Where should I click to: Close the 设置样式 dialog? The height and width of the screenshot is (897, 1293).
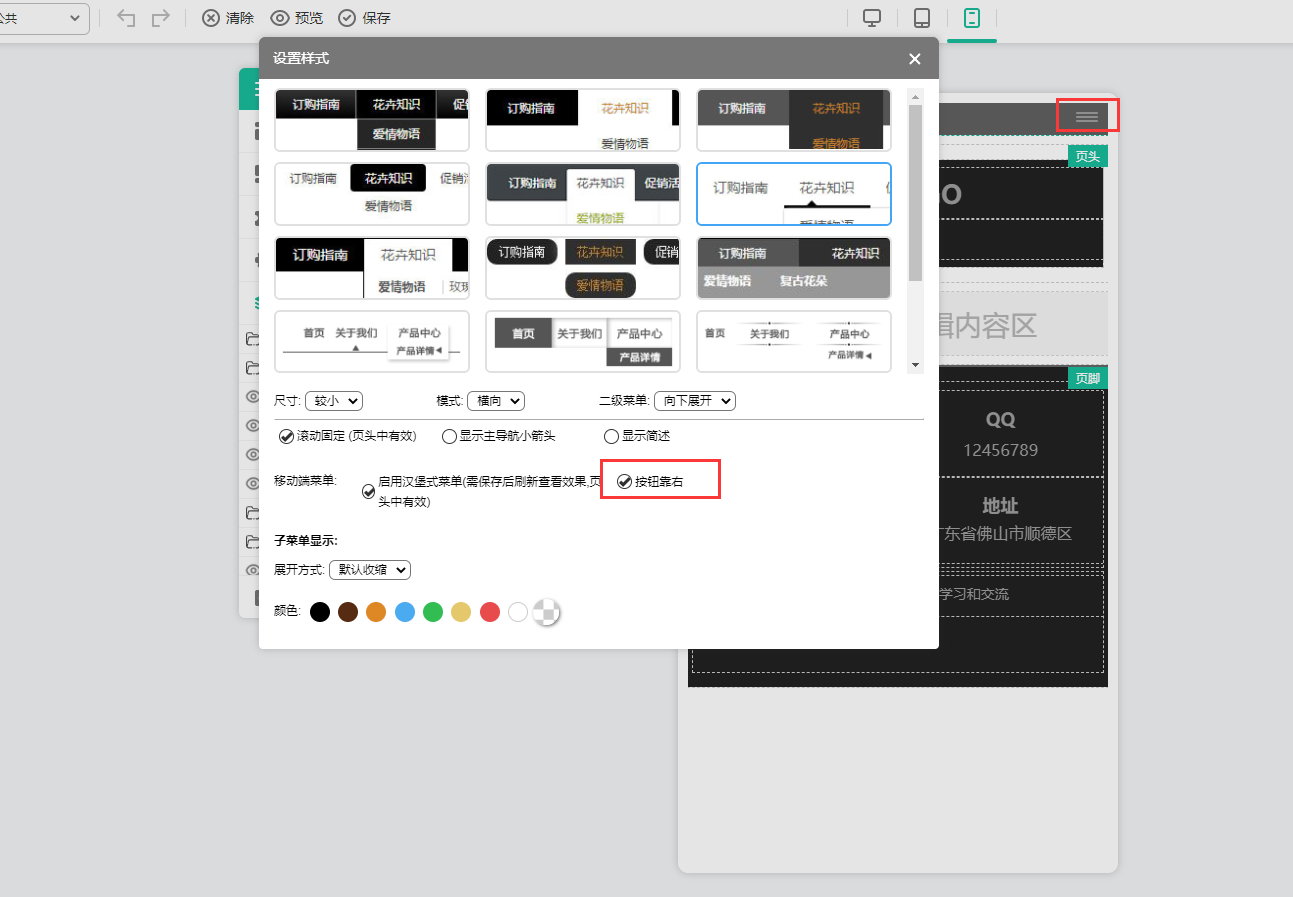tap(914, 59)
